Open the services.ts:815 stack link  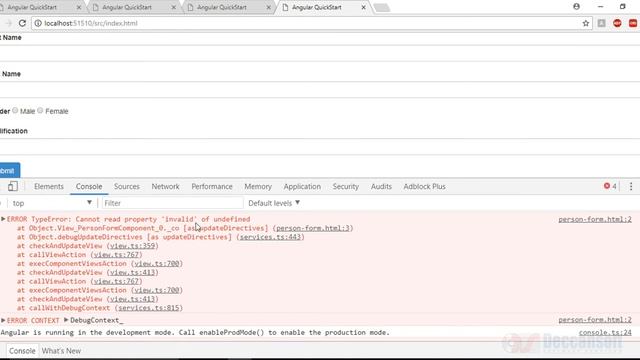[x=149, y=308]
